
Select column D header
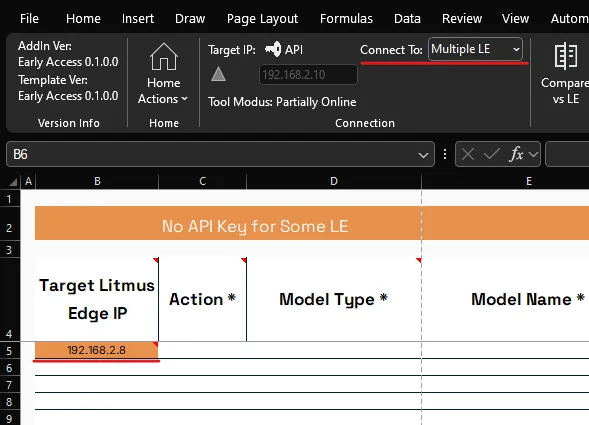click(334, 181)
